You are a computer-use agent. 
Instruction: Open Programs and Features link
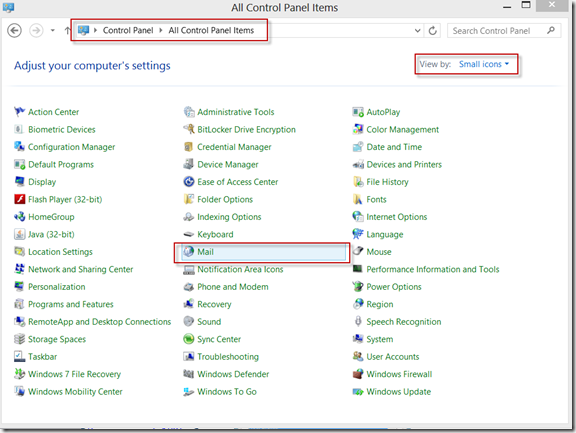pyautogui.click(x=71, y=304)
